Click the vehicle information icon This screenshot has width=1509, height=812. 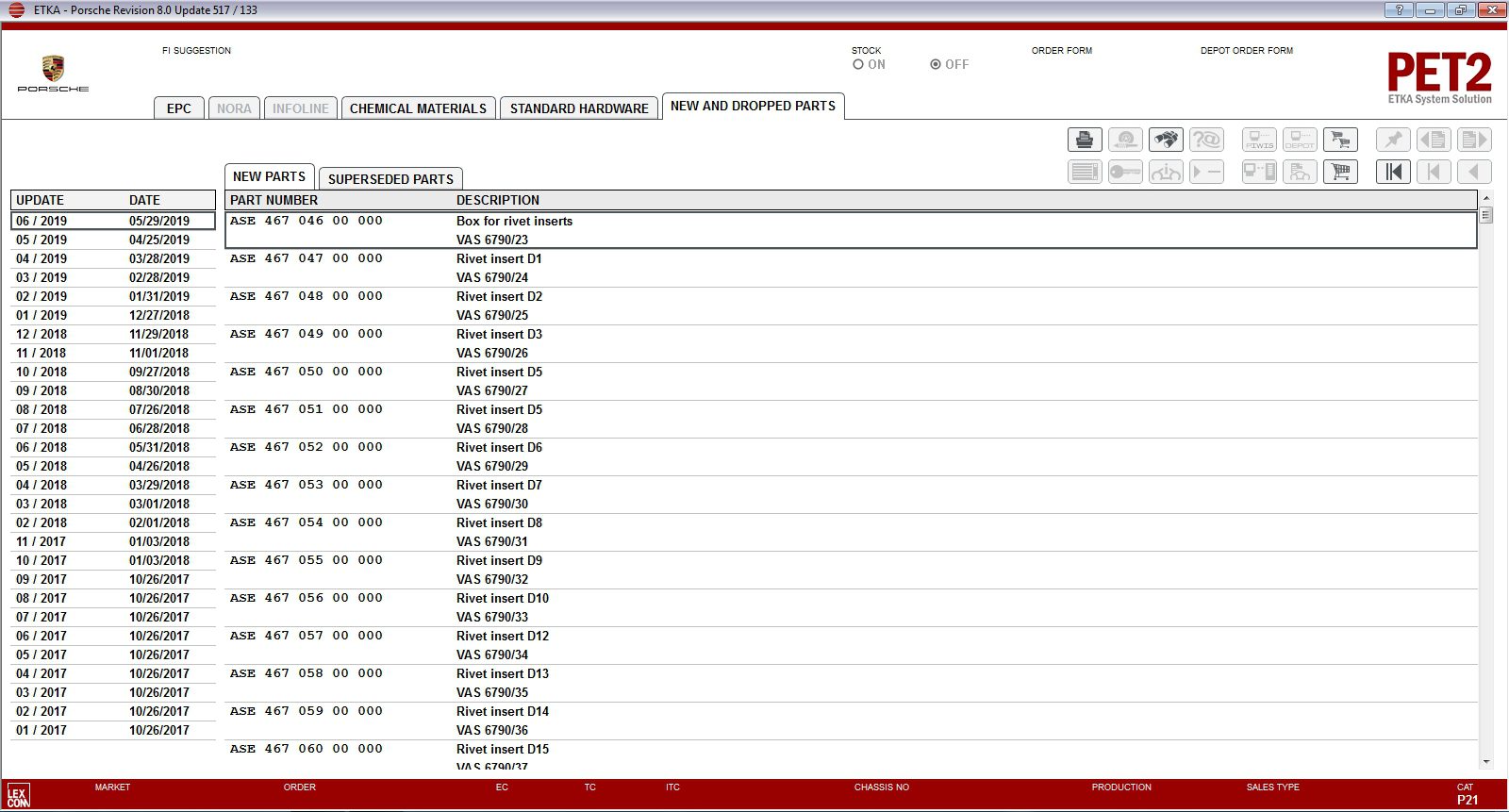[1166, 172]
